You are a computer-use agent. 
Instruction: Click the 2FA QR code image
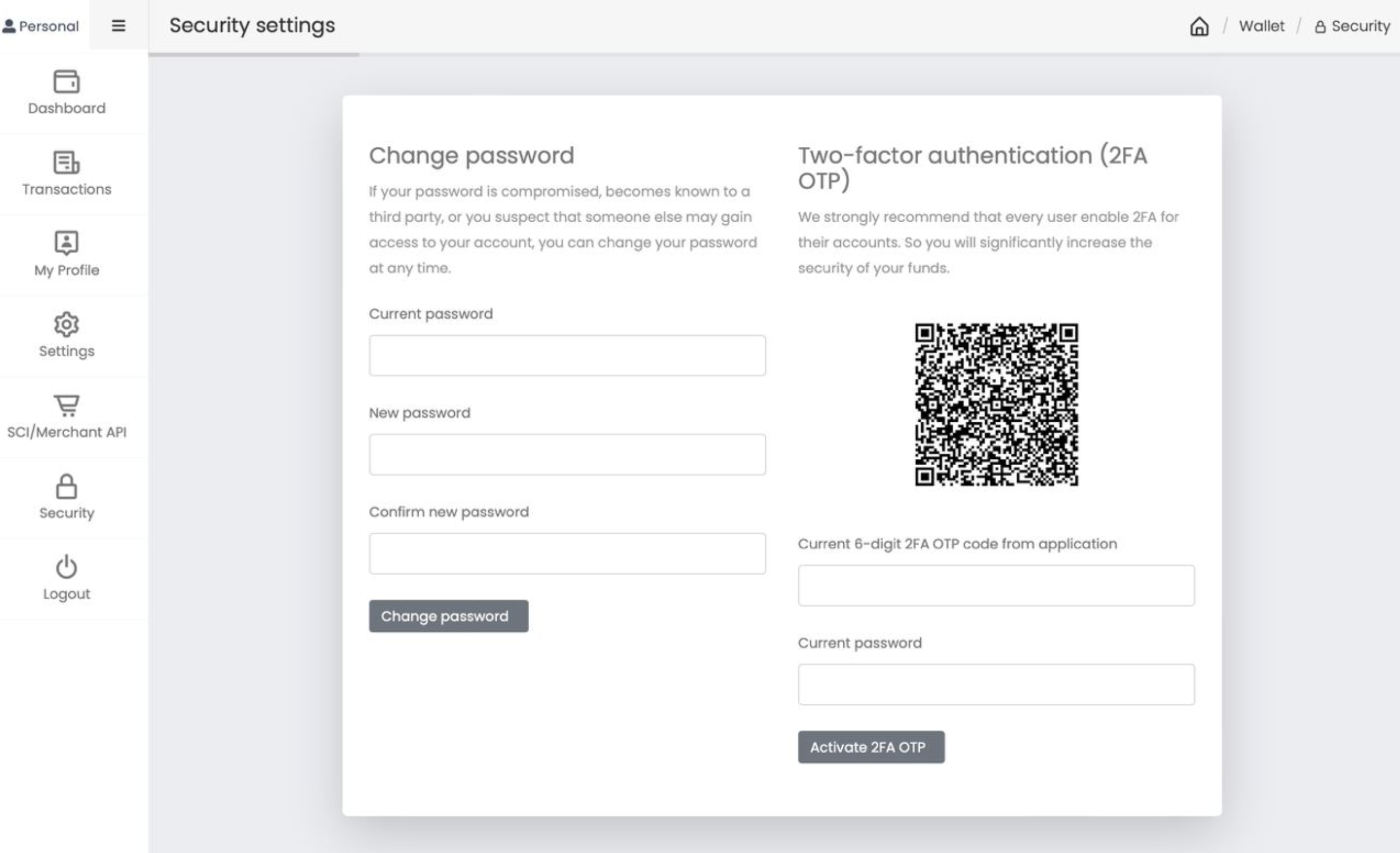pyautogui.click(x=996, y=405)
